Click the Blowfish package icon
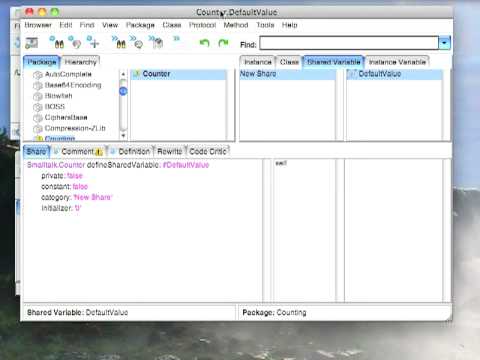Viewport: 480px width, 360px height. 38,96
